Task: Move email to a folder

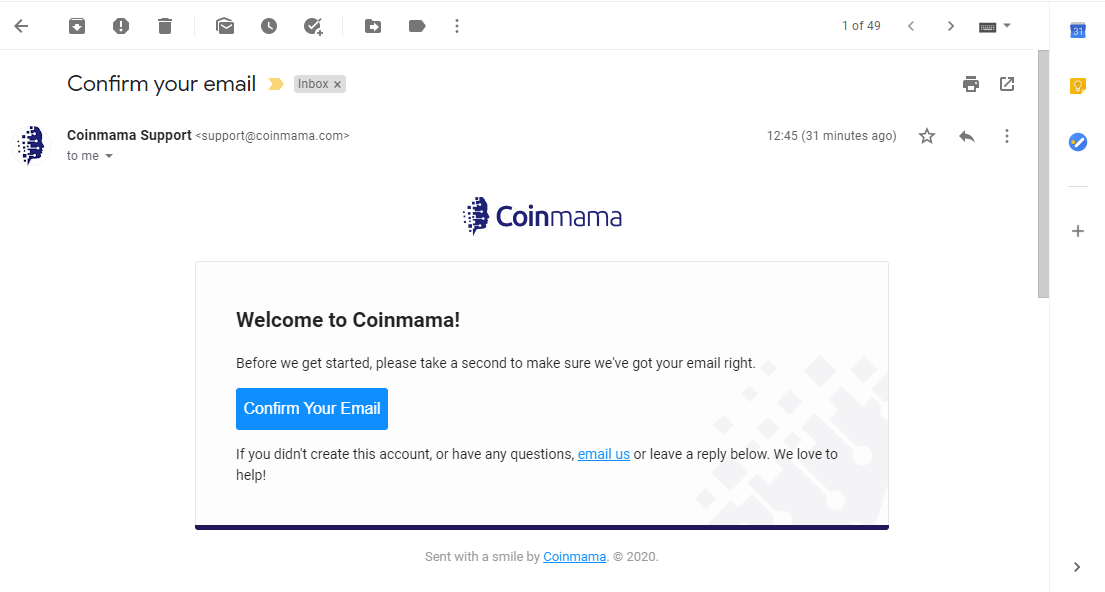Action: tap(373, 26)
